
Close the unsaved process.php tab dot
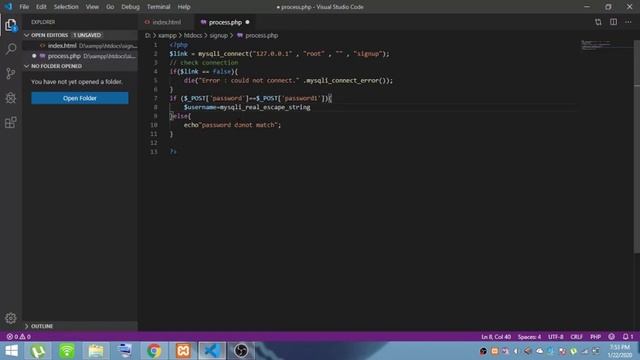pos(247,22)
